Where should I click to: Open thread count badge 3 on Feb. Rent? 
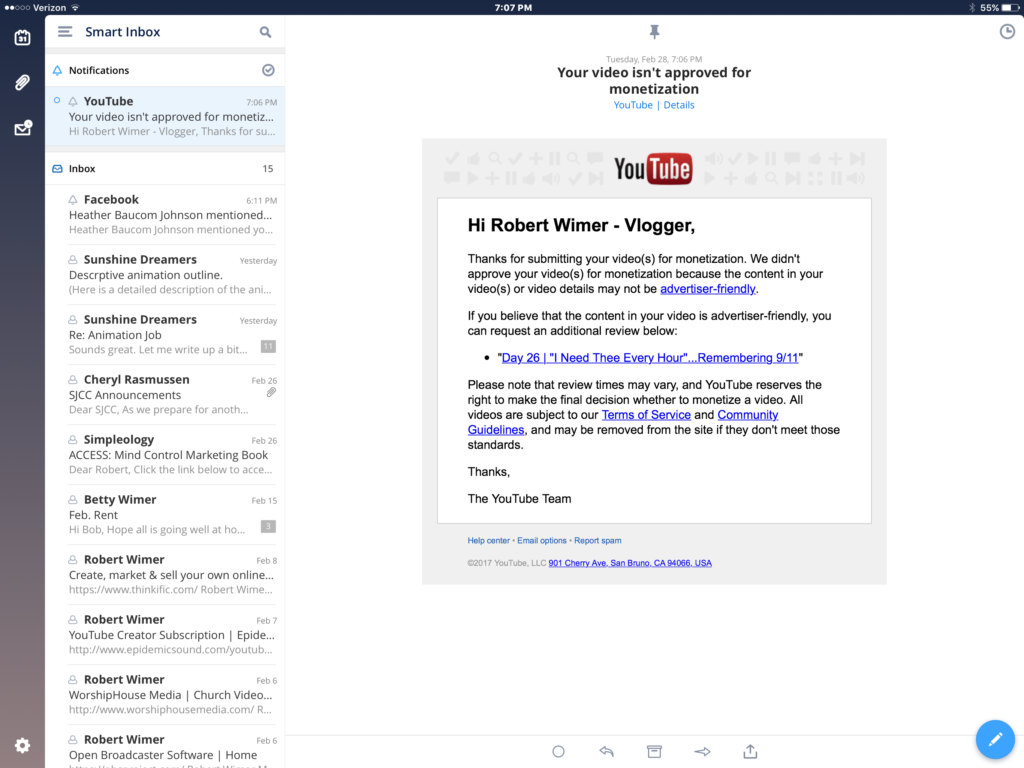268,526
